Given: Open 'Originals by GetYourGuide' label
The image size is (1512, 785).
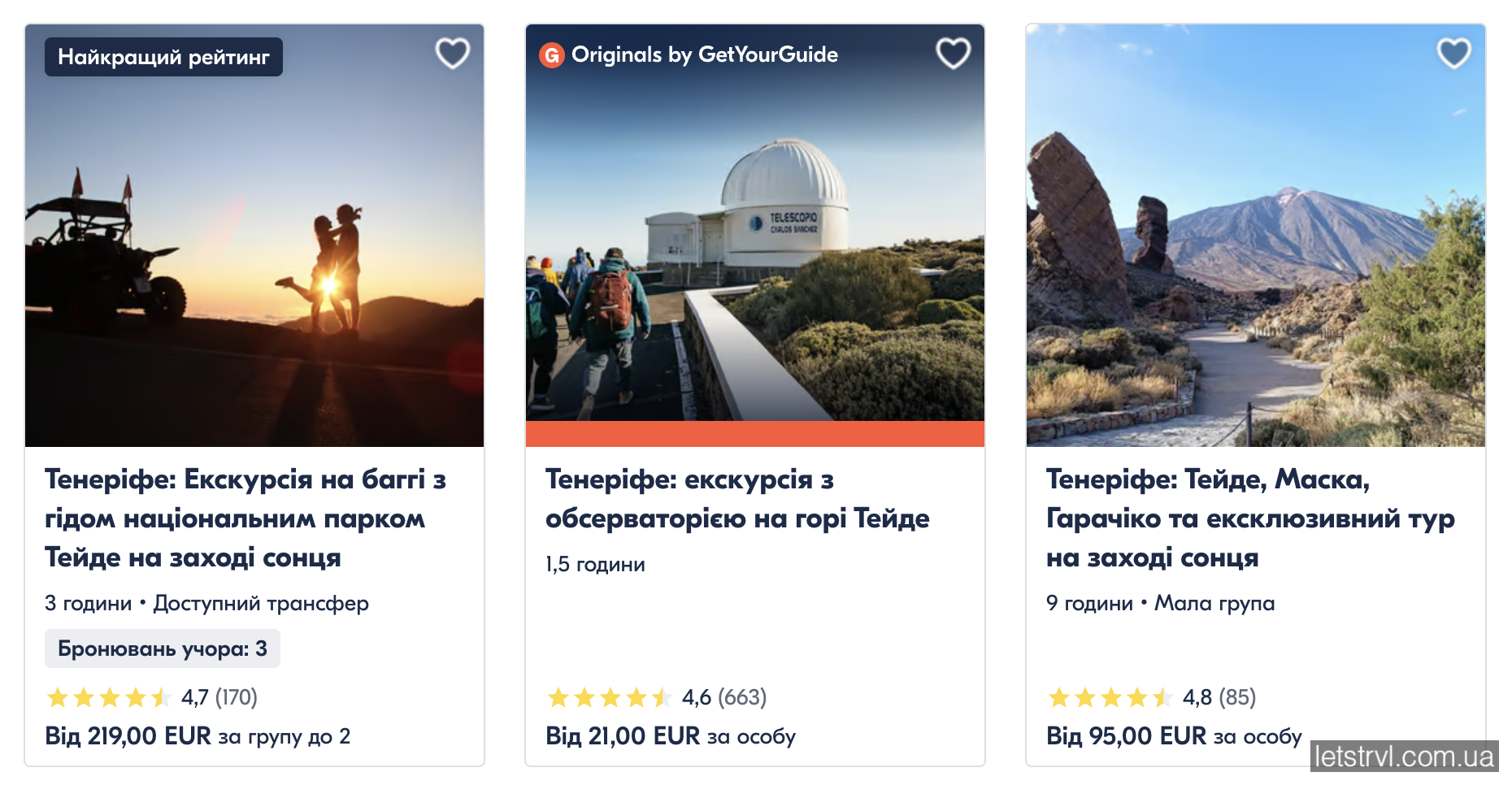Looking at the screenshot, I should [x=705, y=55].
